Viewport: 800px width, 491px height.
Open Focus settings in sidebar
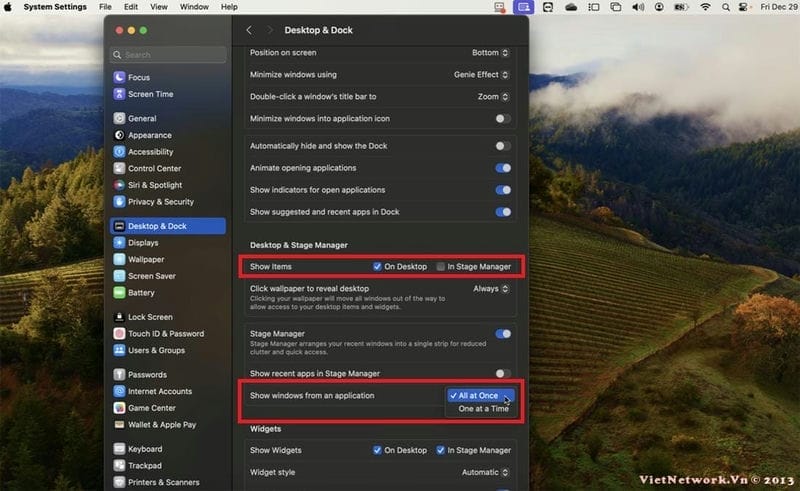pos(138,77)
